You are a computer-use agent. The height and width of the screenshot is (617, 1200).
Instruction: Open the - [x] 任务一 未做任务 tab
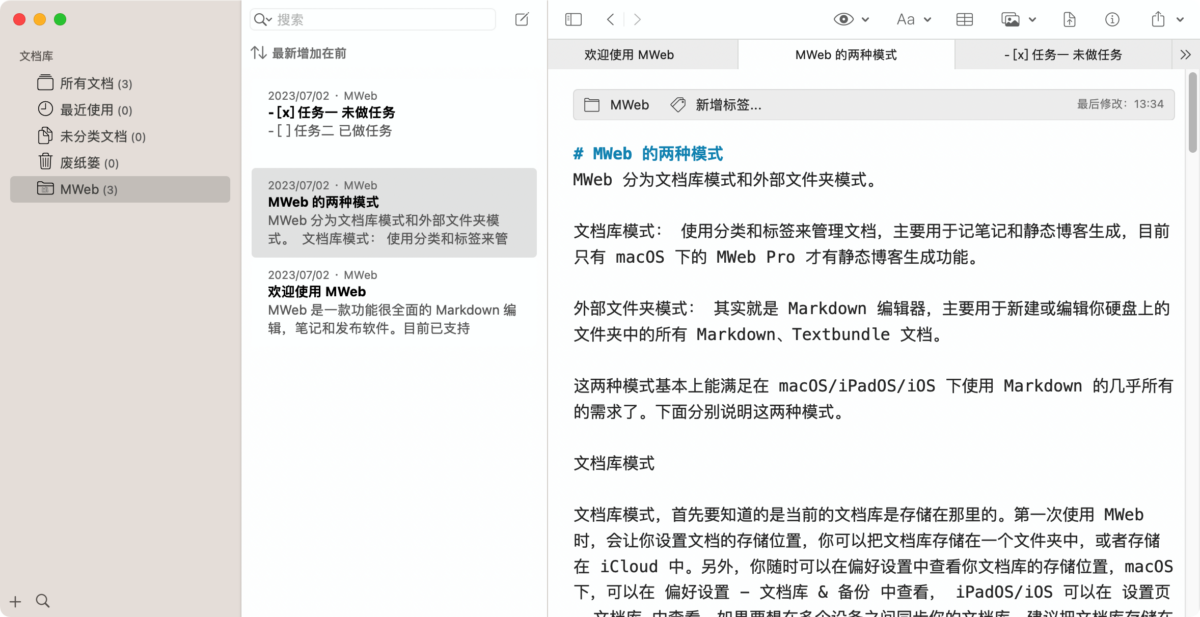pyautogui.click(x=1063, y=55)
